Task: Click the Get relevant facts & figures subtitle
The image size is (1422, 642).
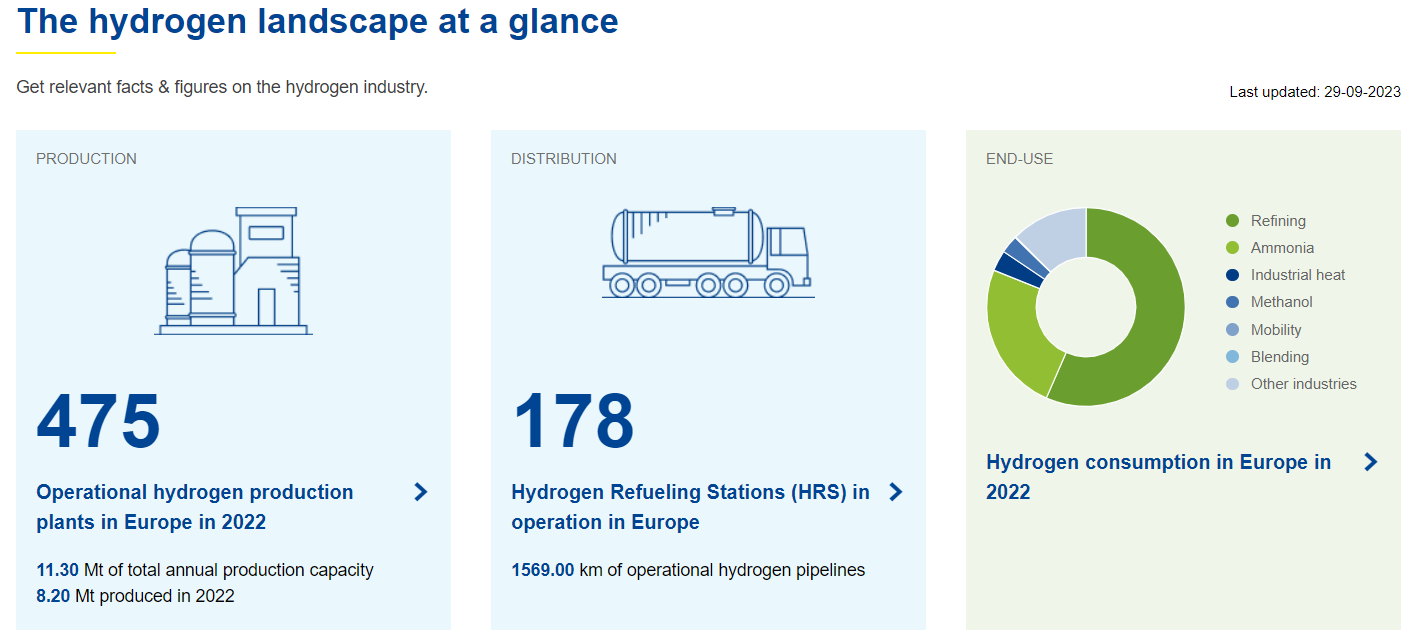Action: pos(222,87)
